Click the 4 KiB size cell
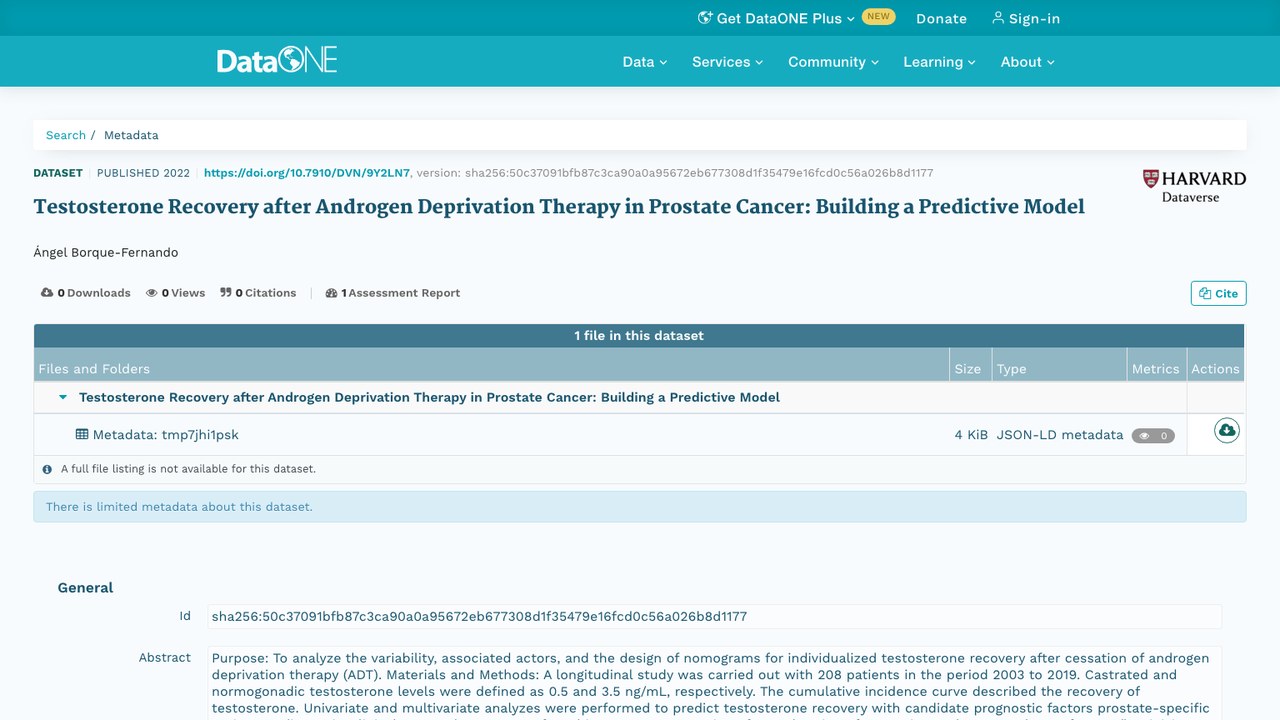Image resolution: width=1280 pixels, height=720 pixels. click(970, 435)
